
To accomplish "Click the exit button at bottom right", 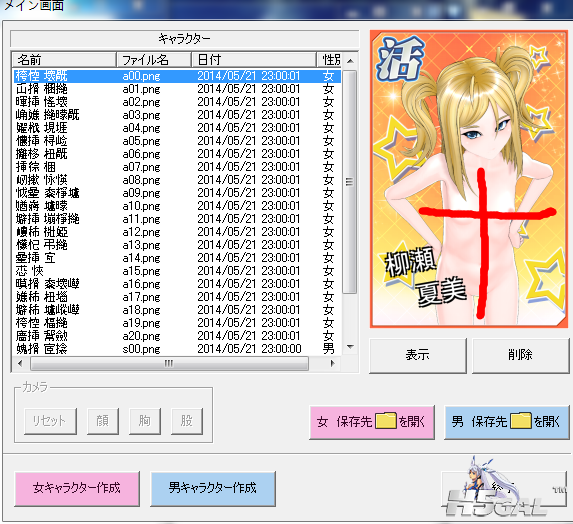I will (x=505, y=489).
